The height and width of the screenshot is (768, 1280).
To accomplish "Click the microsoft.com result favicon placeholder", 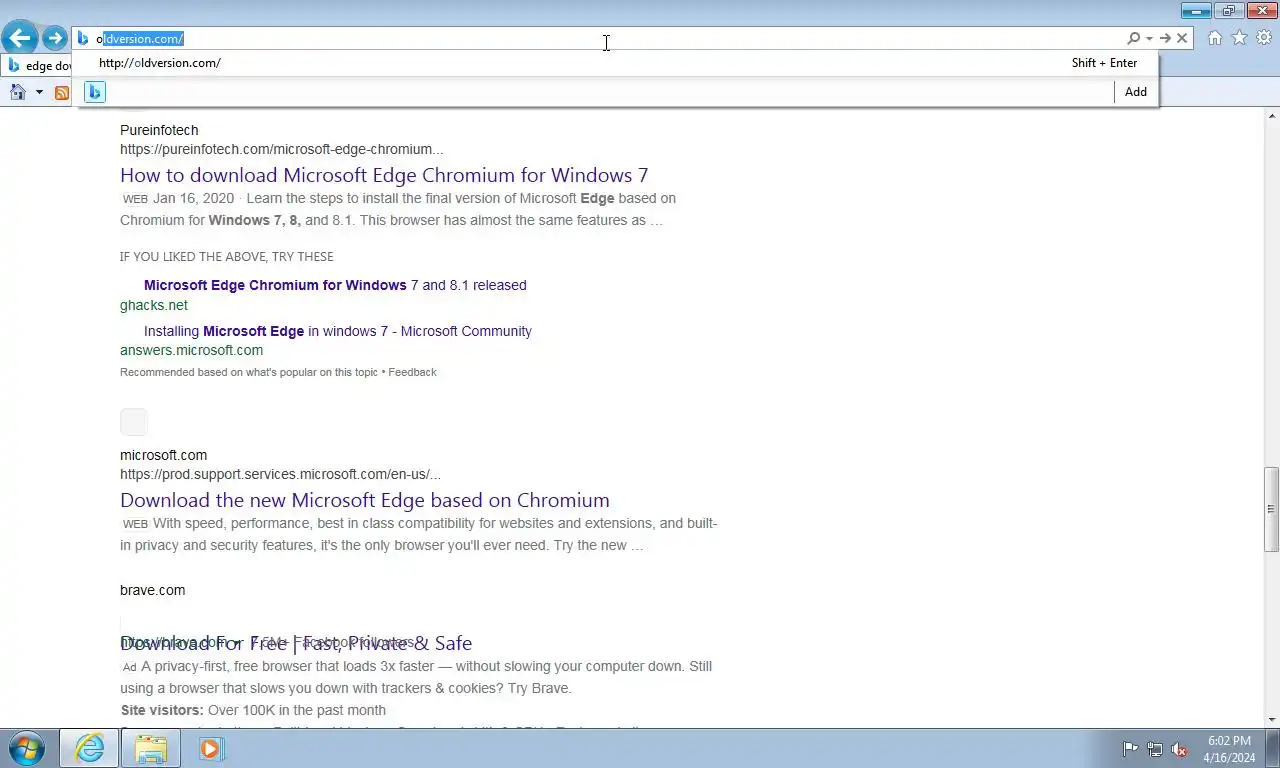I will (x=134, y=422).
